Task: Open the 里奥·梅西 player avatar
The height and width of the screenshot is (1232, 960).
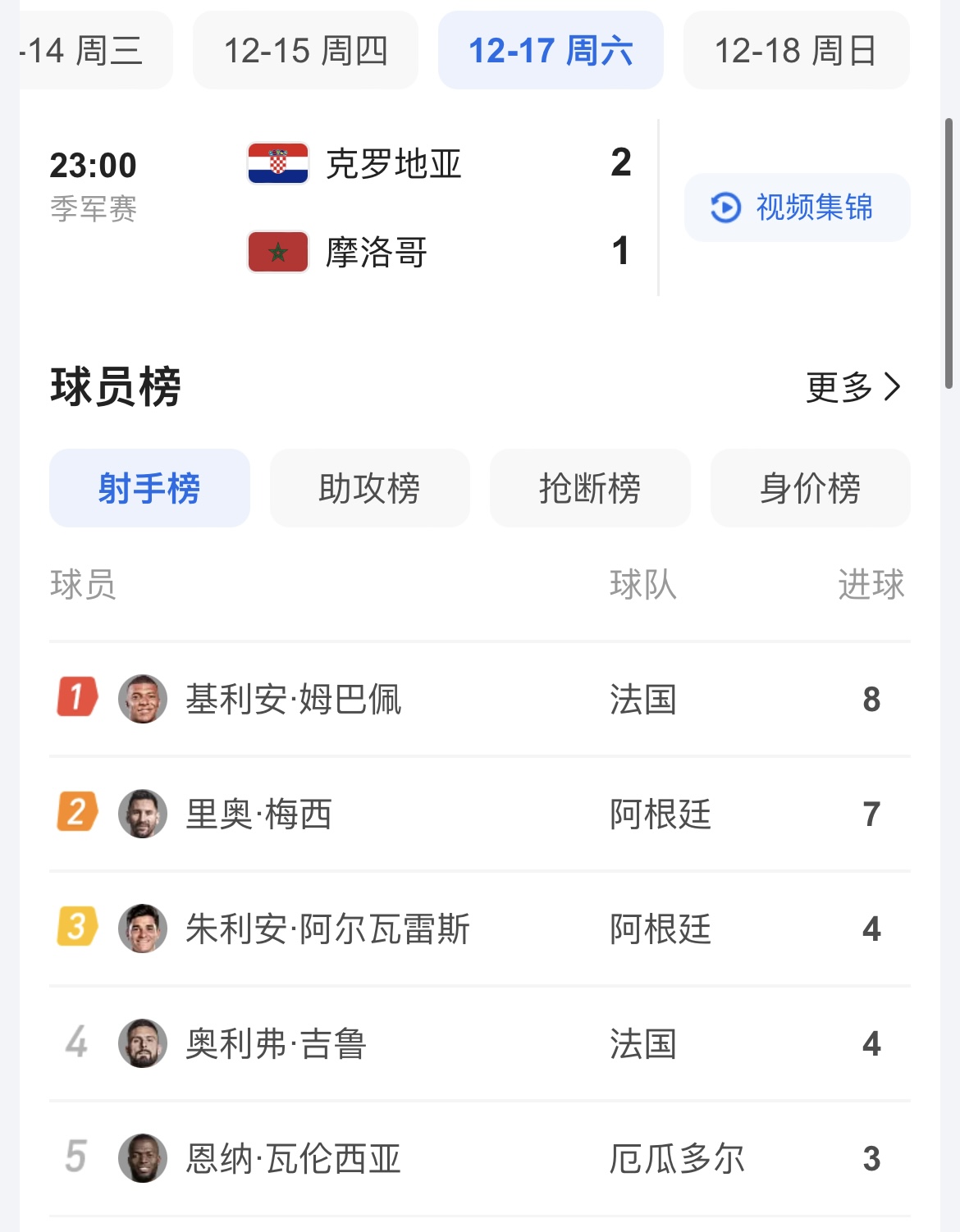Action: pyautogui.click(x=143, y=814)
